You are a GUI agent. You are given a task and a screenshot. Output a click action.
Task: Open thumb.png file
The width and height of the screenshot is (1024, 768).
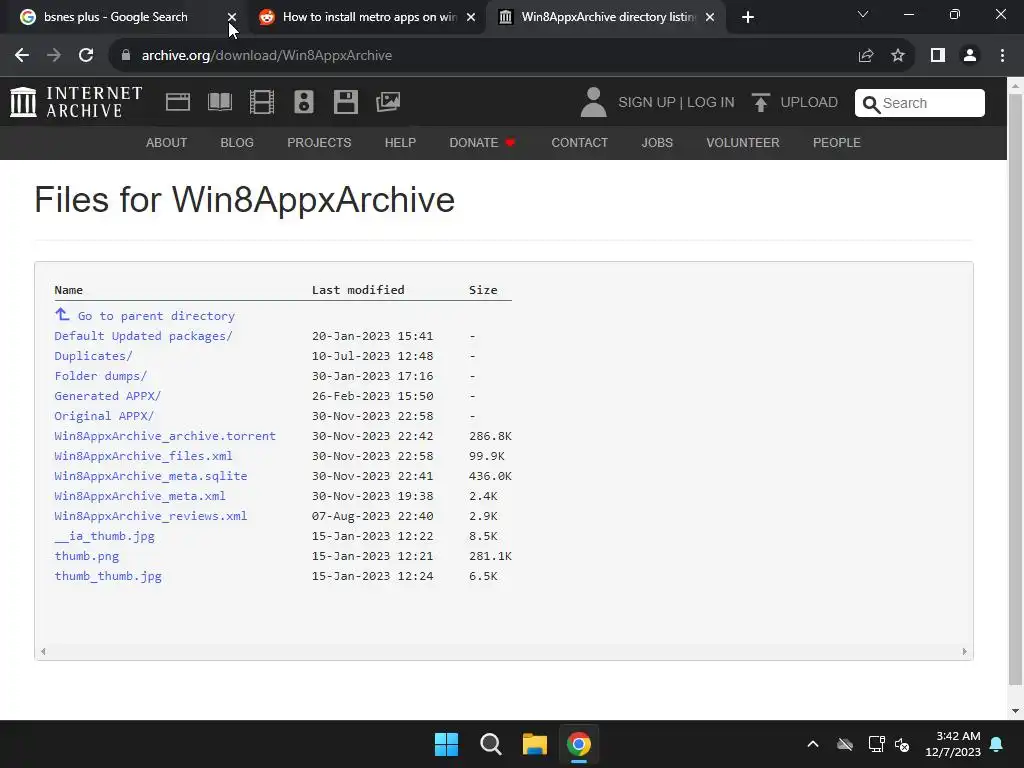click(87, 556)
